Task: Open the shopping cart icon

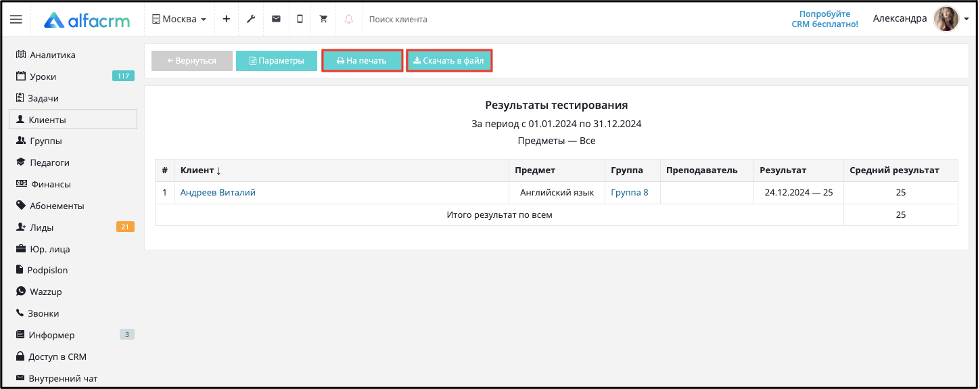Action: coord(323,19)
